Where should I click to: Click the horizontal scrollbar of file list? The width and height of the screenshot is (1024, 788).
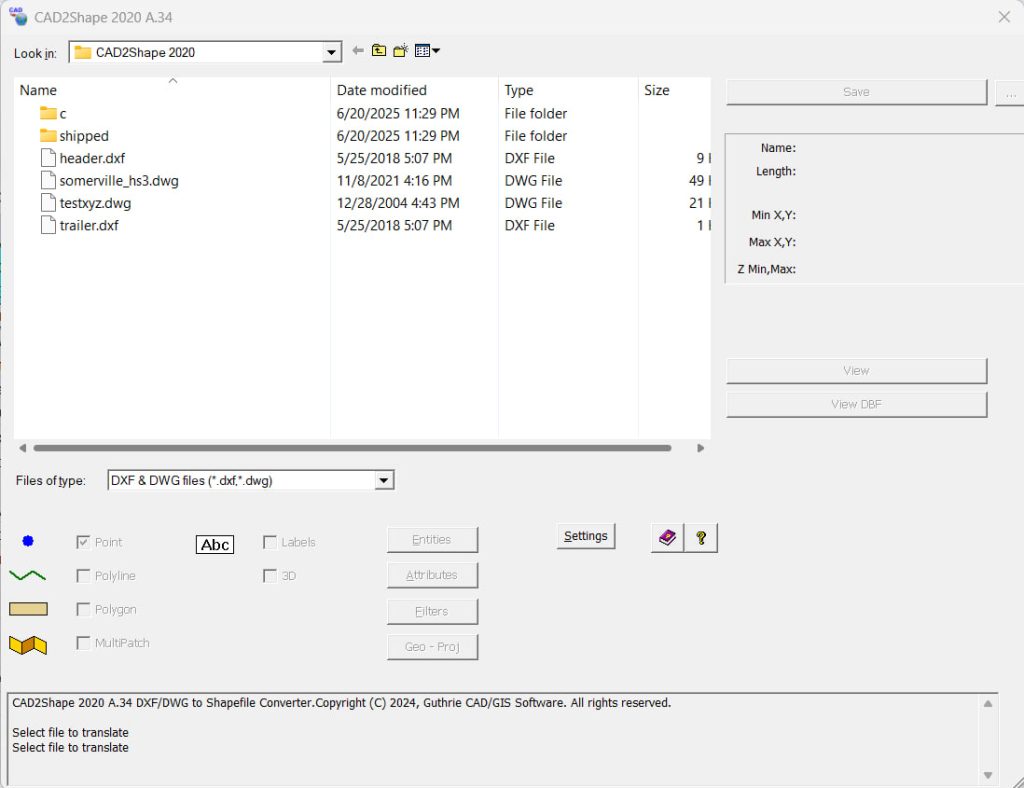click(x=352, y=448)
